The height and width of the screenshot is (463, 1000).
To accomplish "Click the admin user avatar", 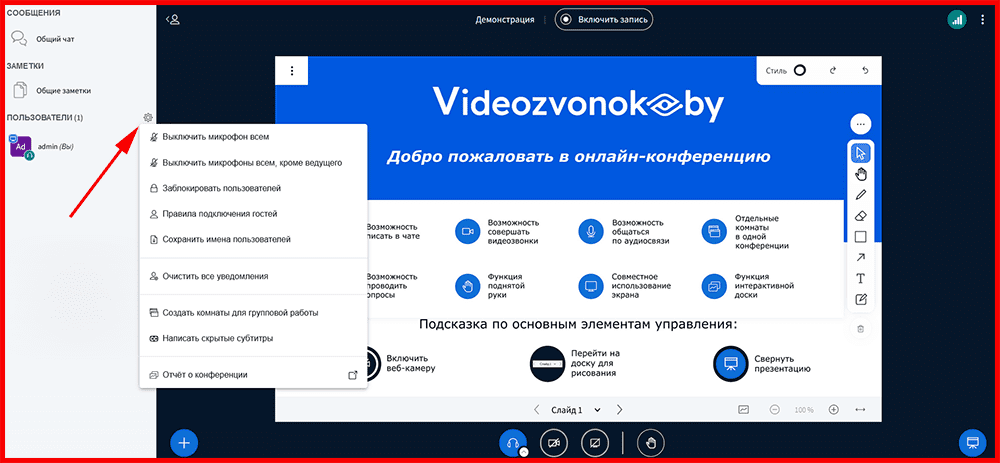I will point(20,147).
